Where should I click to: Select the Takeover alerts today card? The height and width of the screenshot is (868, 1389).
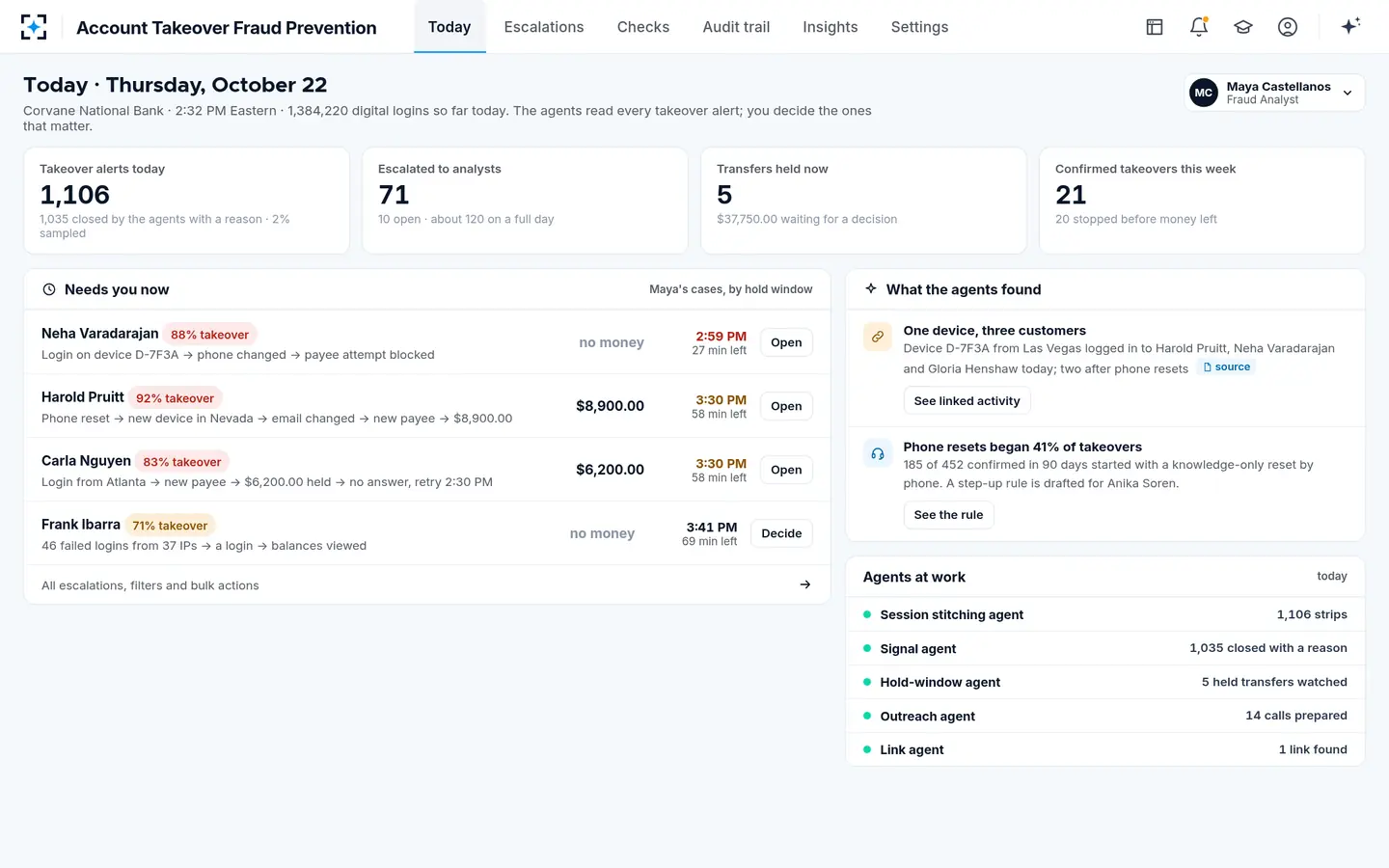tap(186, 201)
